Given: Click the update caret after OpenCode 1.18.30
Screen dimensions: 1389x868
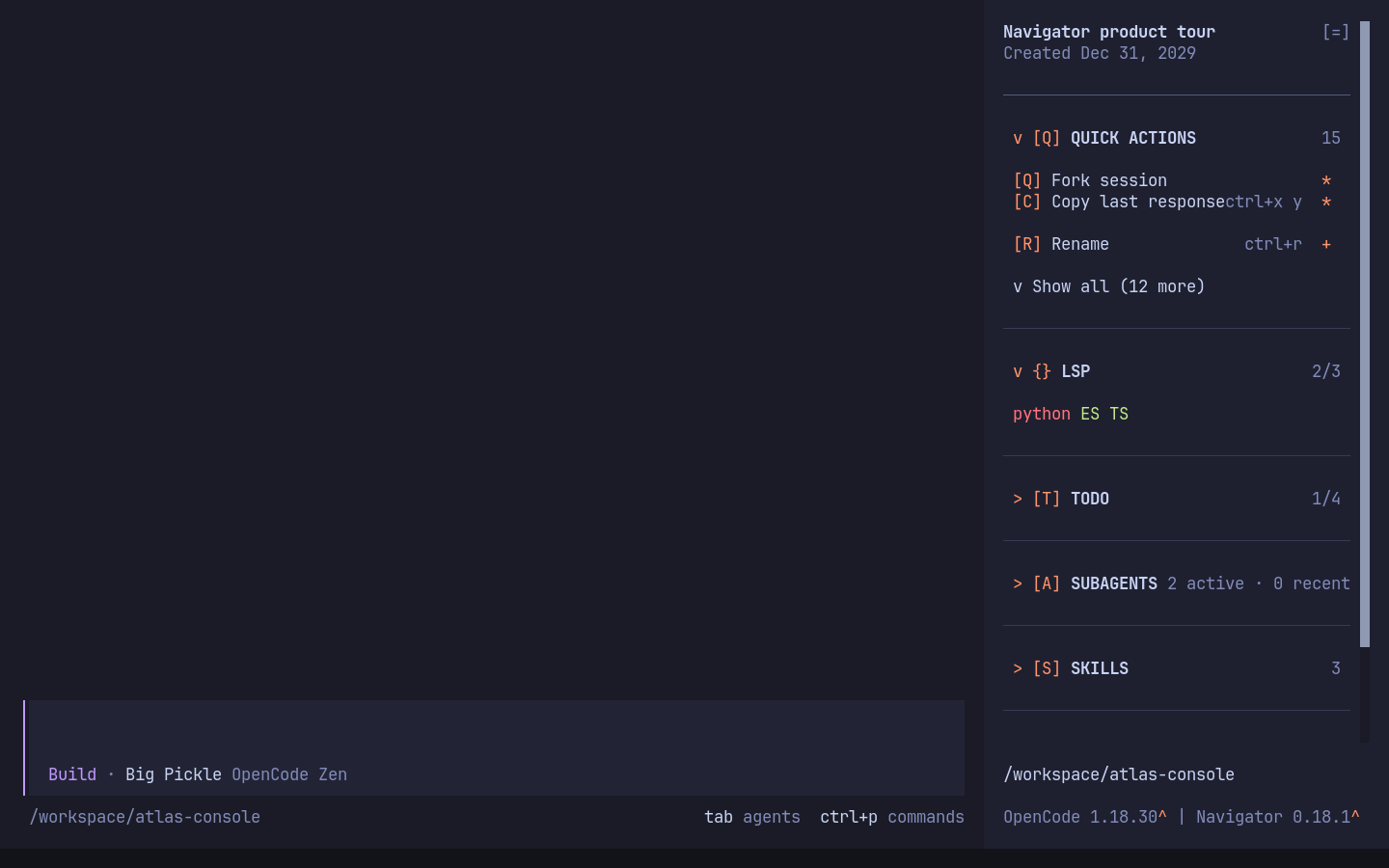Looking at the screenshot, I should coord(1162,817).
